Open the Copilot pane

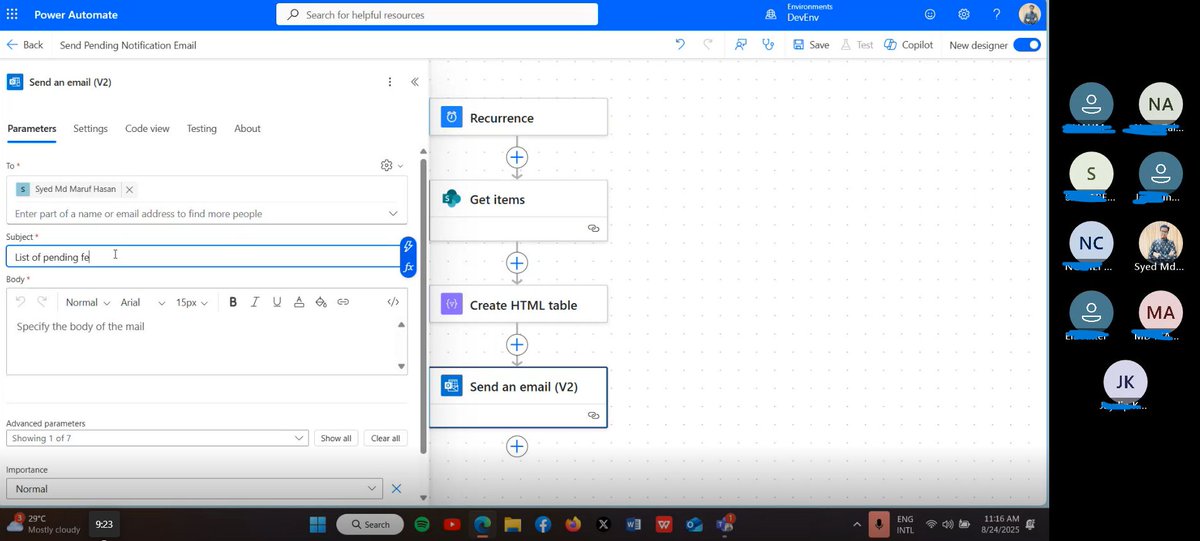point(908,45)
